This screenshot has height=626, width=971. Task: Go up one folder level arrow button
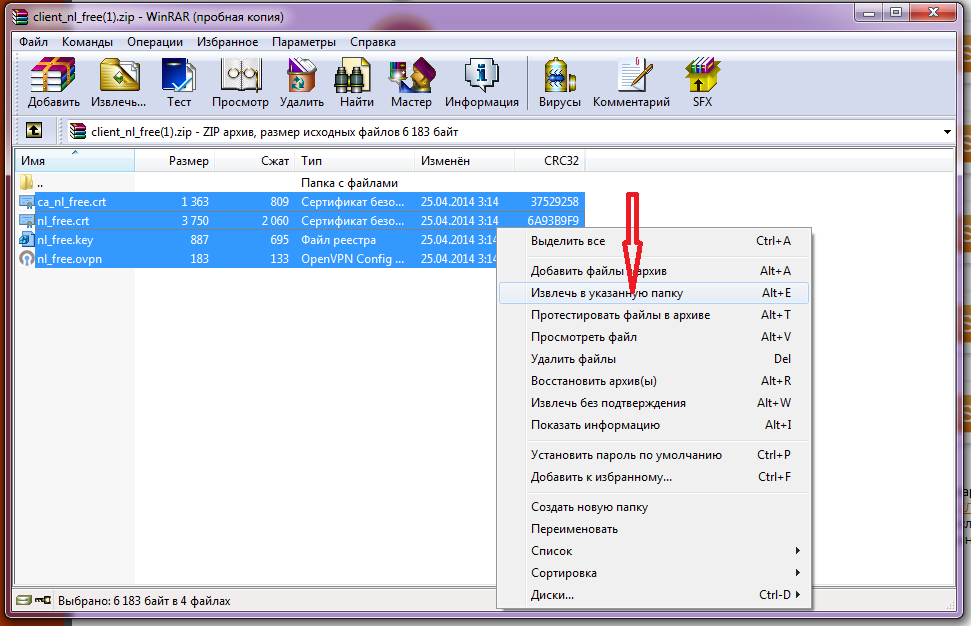click(33, 130)
